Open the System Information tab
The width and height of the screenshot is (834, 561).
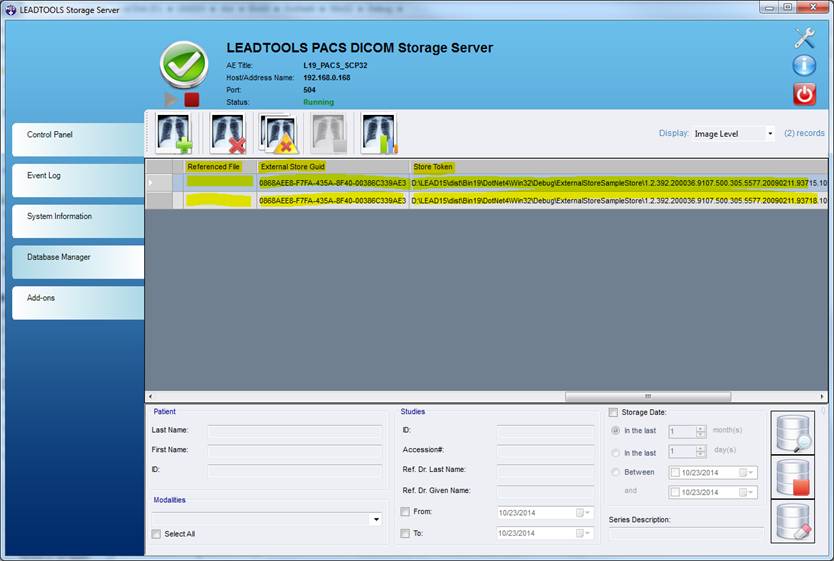[78, 221]
